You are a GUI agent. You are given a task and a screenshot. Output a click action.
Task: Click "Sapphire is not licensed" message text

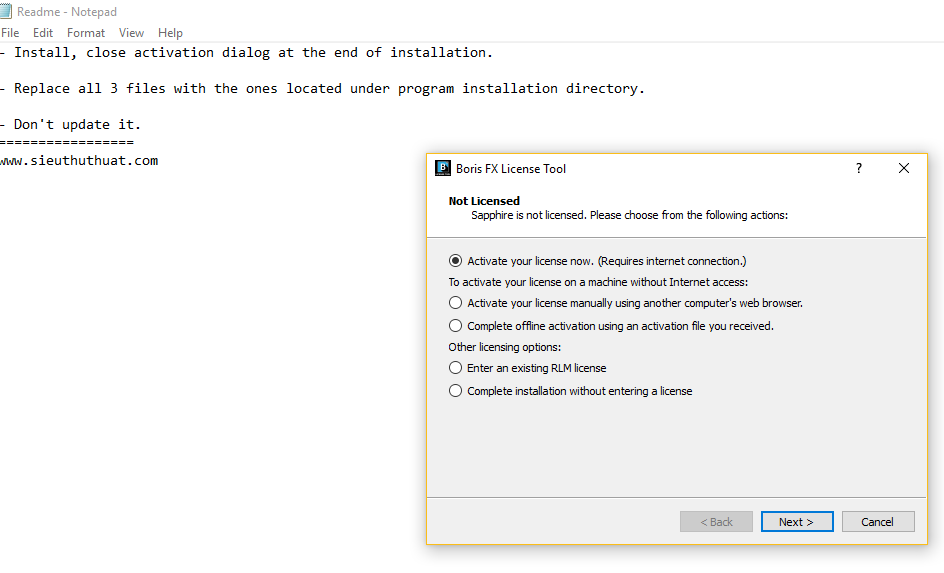(629, 215)
